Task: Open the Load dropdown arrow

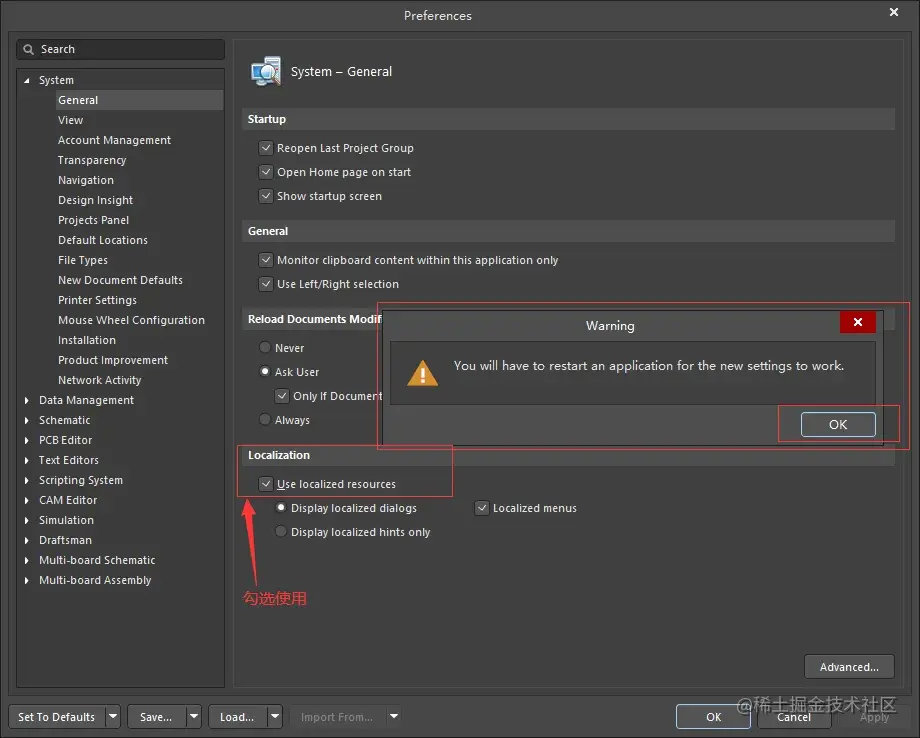Action: pos(275,716)
